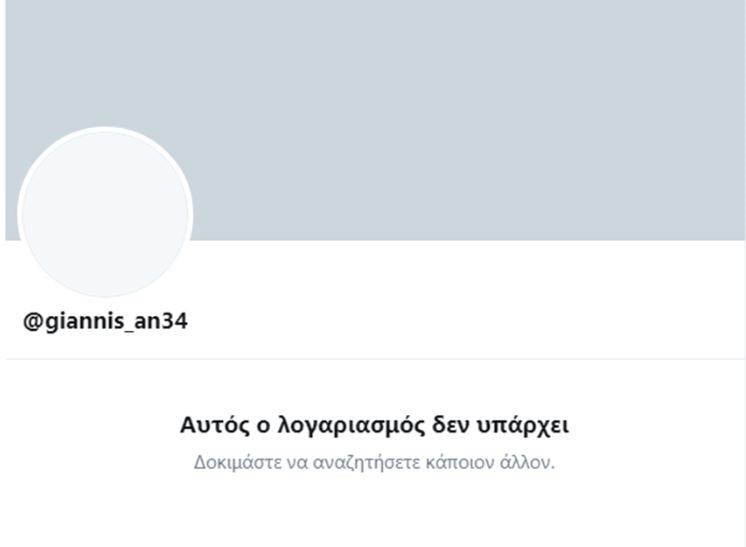The height and width of the screenshot is (547, 746).
Task: Click the 'giannis' part of the handle
Action: 84,322
